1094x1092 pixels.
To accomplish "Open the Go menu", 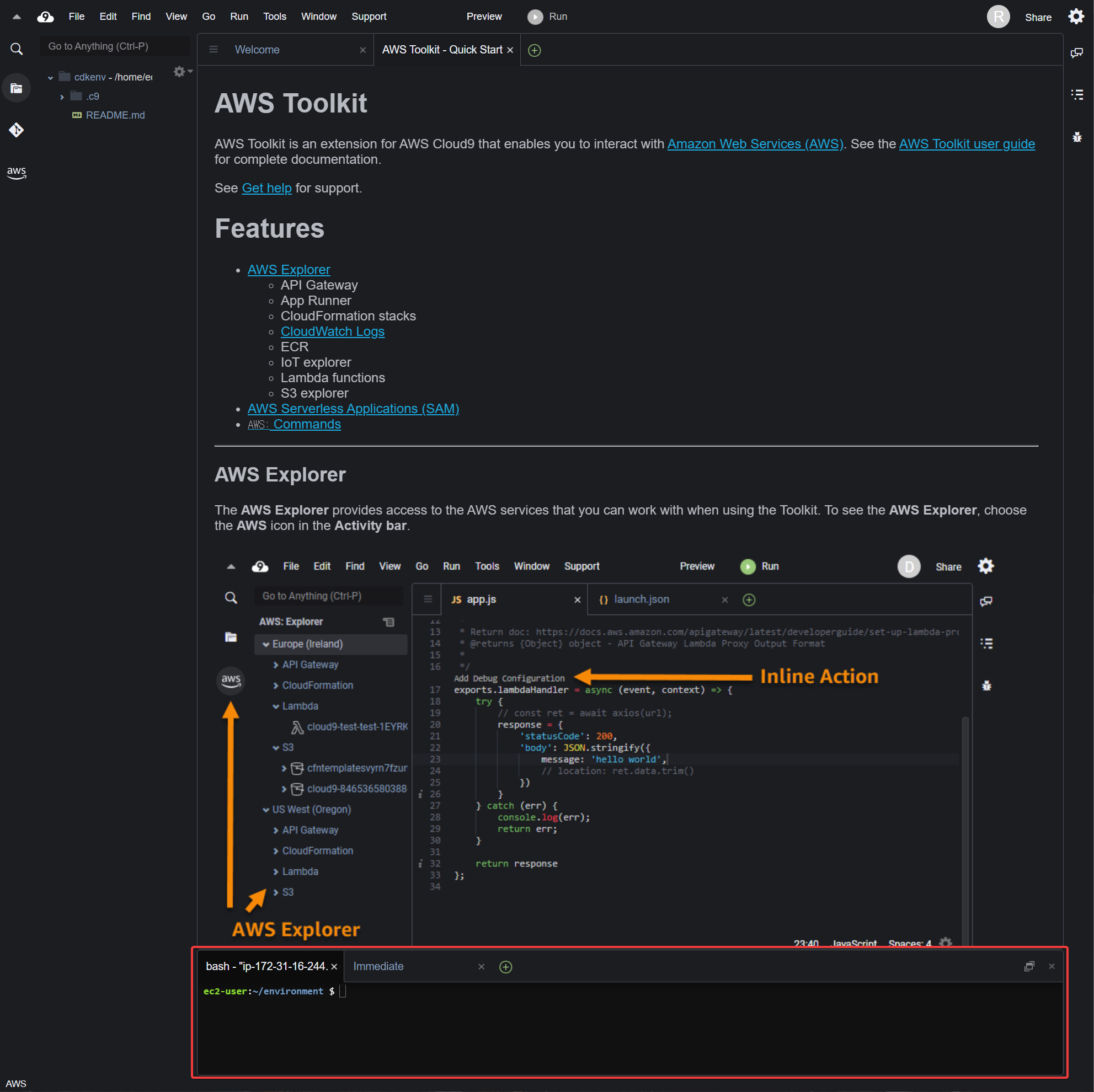I will [209, 17].
